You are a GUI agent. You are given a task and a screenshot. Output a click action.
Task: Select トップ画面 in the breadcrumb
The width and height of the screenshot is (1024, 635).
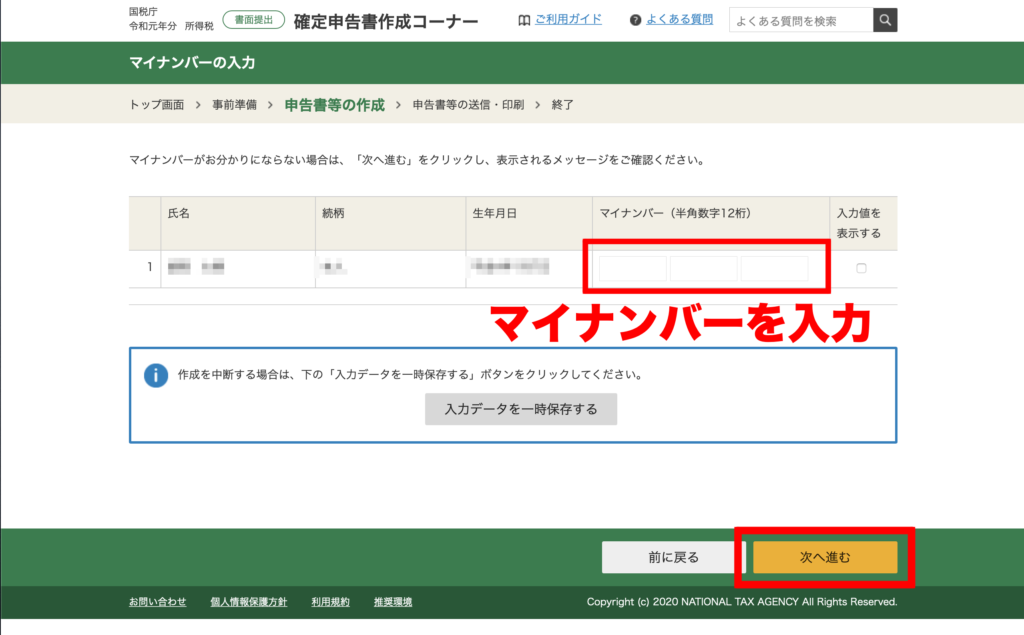coord(157,105)
